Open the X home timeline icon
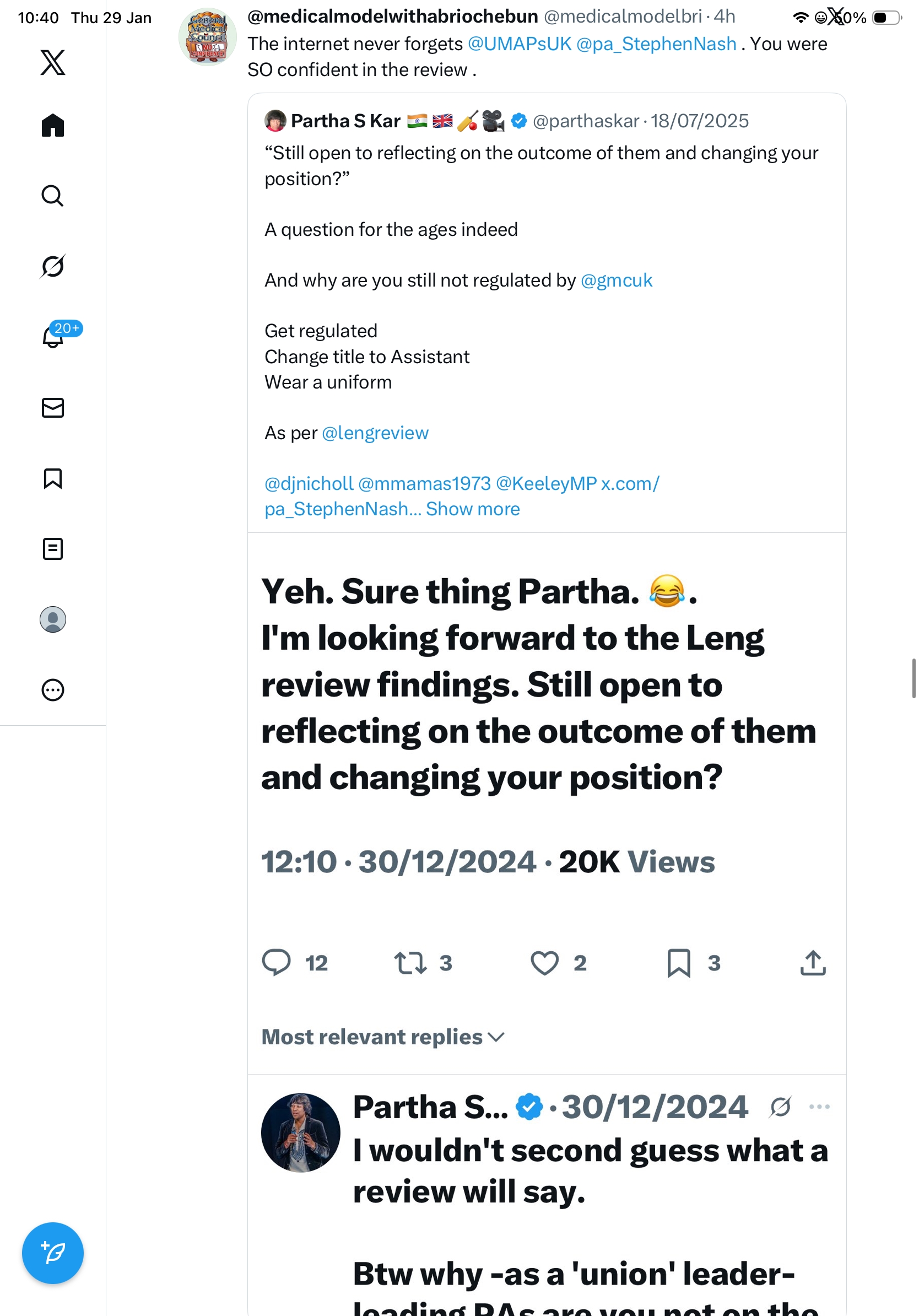The width and height of the screenshot is (919, 1316). (x=53, y=125)
